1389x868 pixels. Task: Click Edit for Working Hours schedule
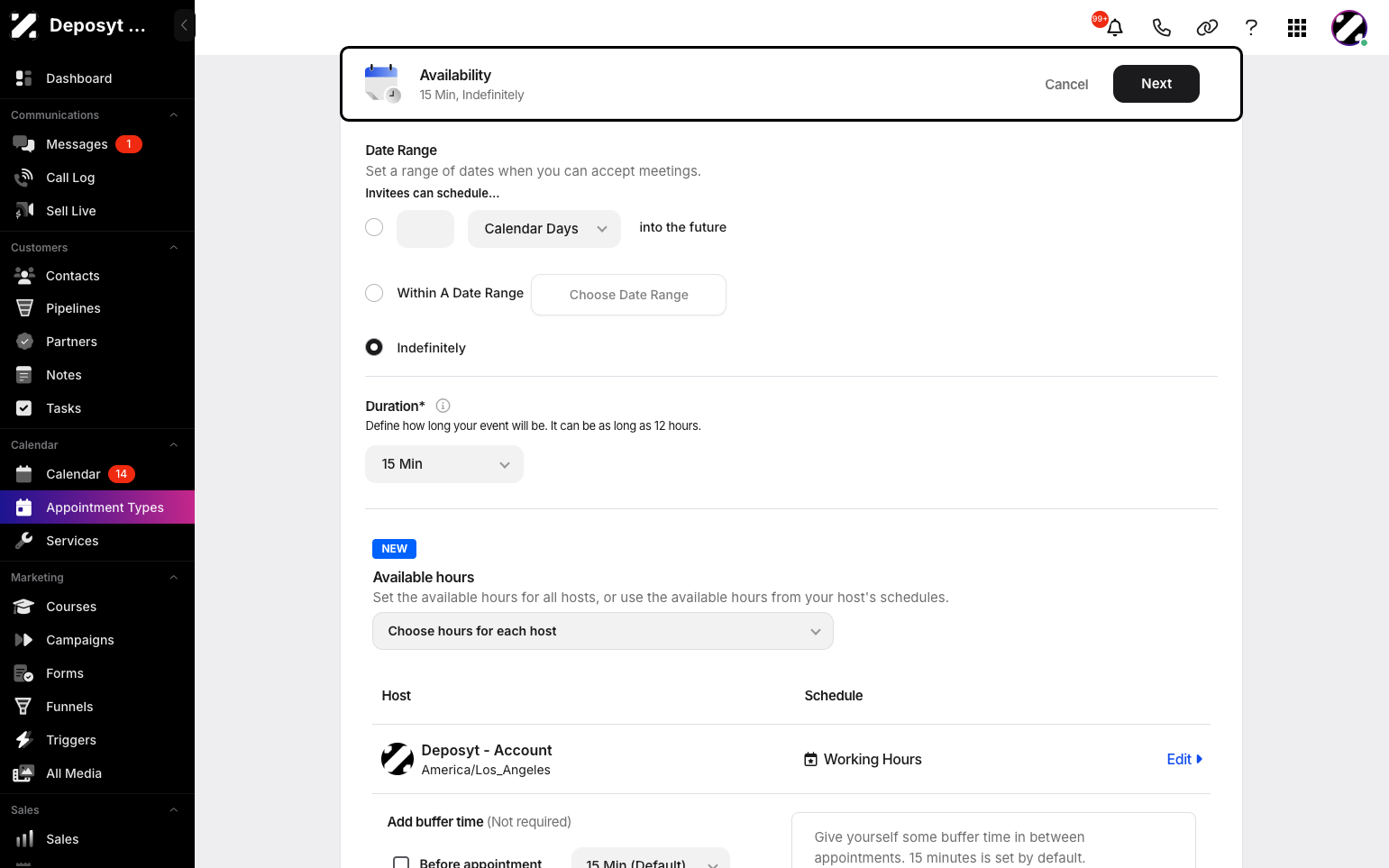pyautogui.click(x=1184, y=759)
